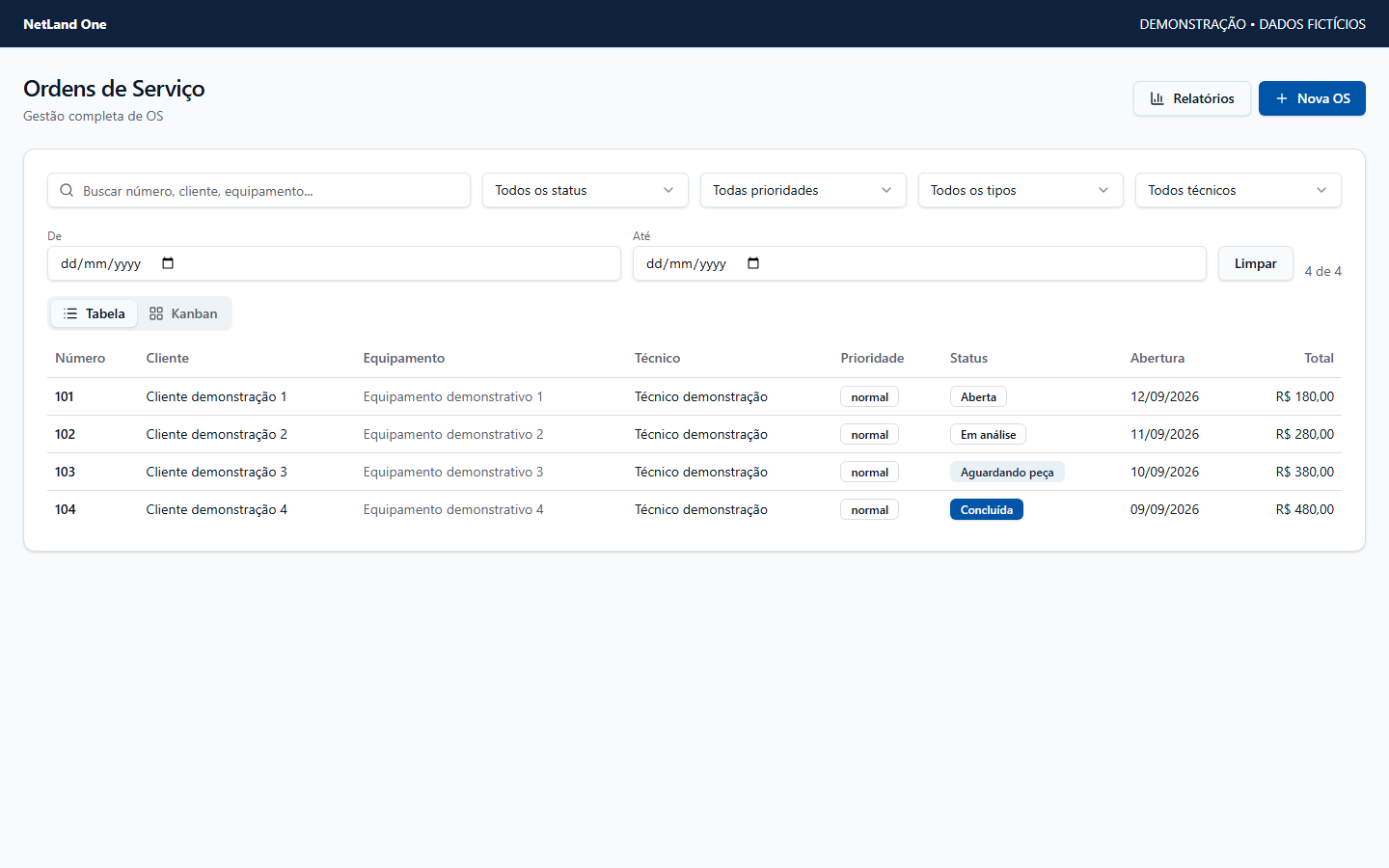1389x868 pixels.
Task: Click the plus icon on Nova OS
Action: (x=1282, y=98)
